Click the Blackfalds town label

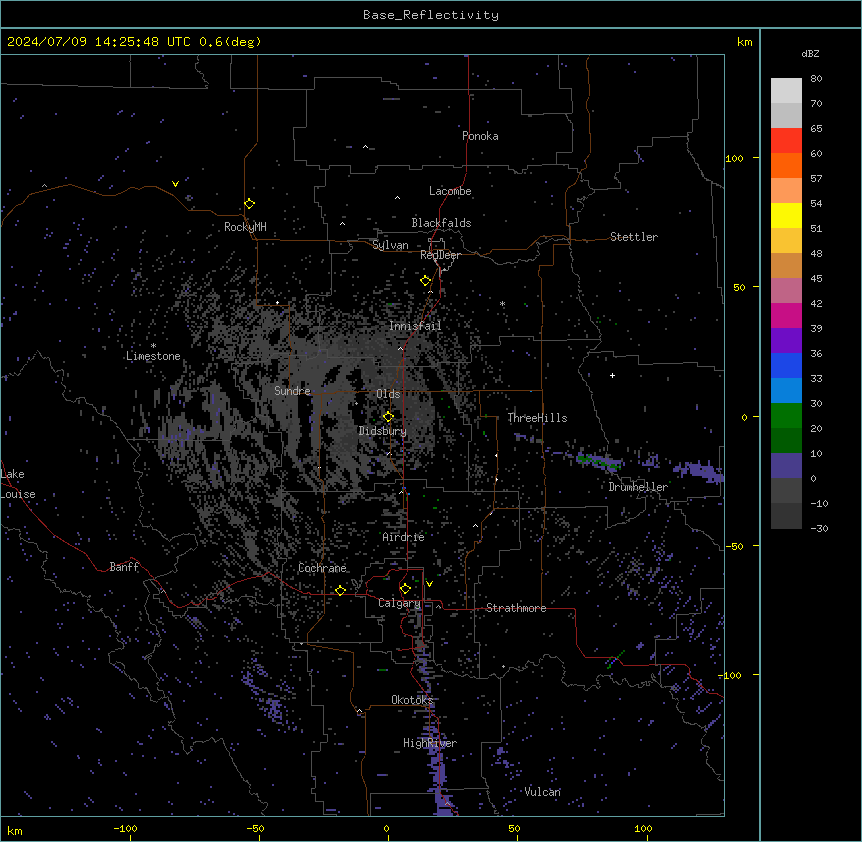pos(441,223)
